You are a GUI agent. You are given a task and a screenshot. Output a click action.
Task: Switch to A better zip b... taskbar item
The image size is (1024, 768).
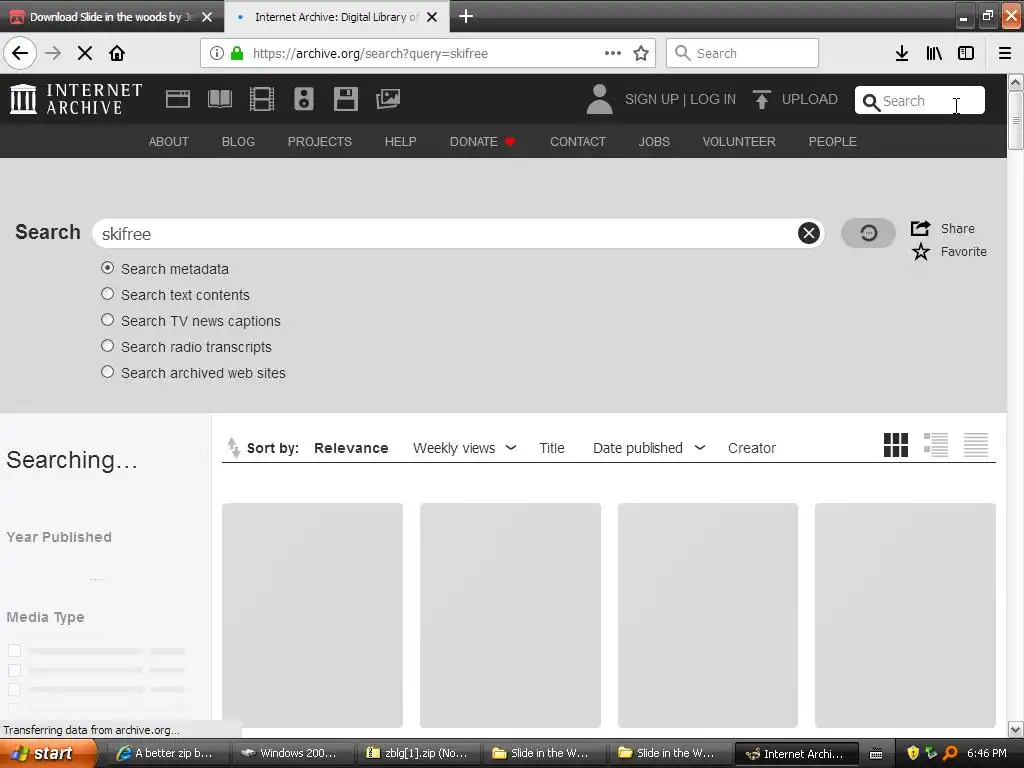click(166, 753)
